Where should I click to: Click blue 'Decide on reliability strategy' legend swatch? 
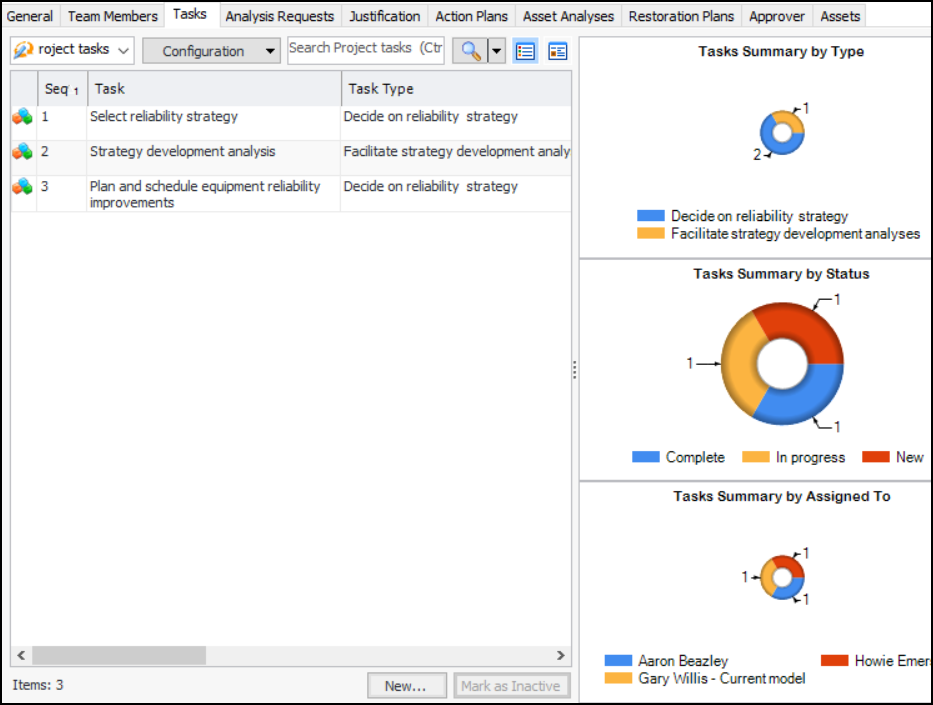click(x=650, y=215)
